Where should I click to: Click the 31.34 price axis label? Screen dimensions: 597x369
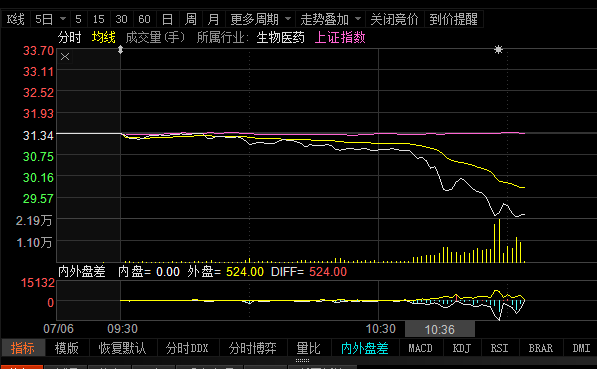38,135
